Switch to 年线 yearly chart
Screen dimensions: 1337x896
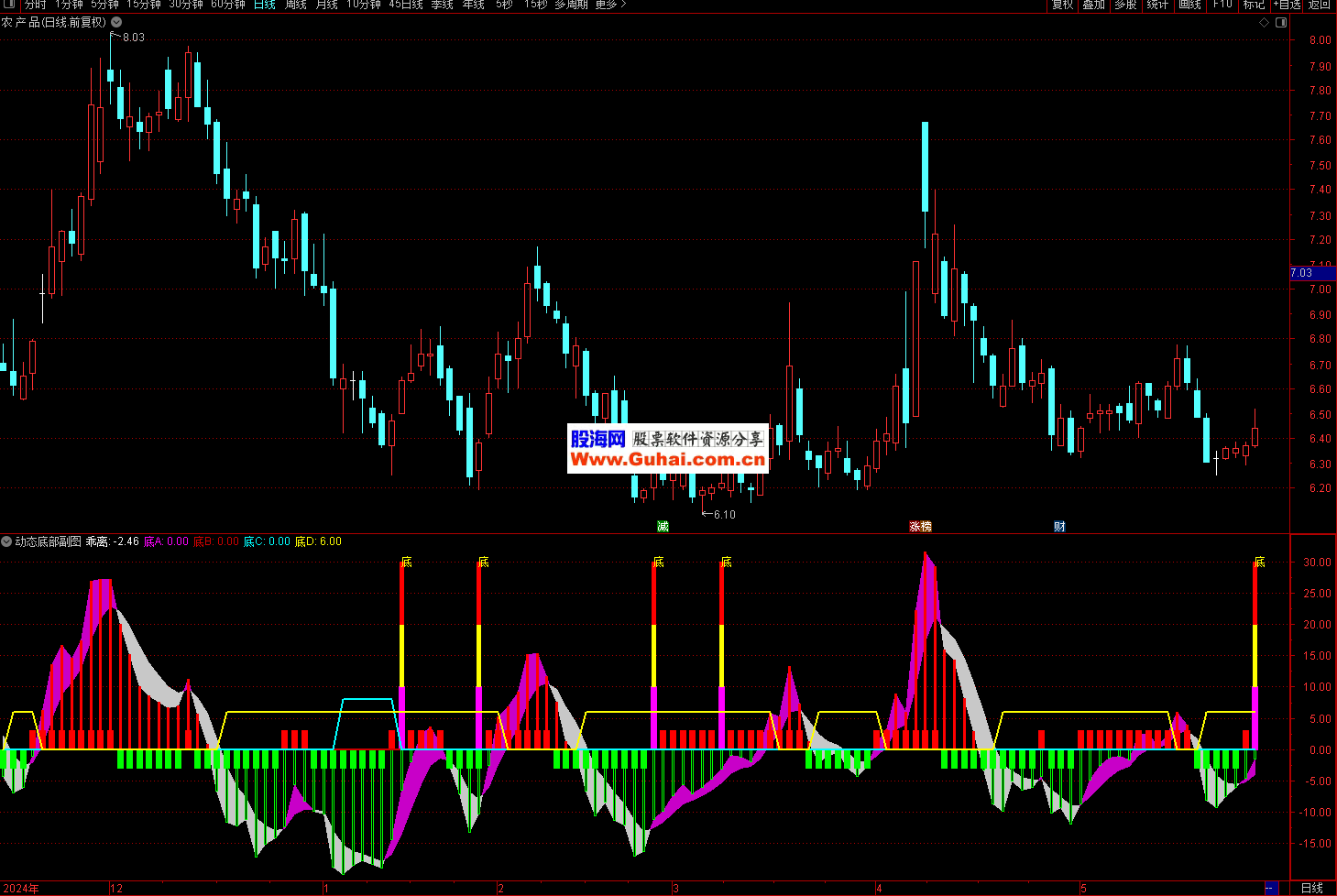[473, 5]
